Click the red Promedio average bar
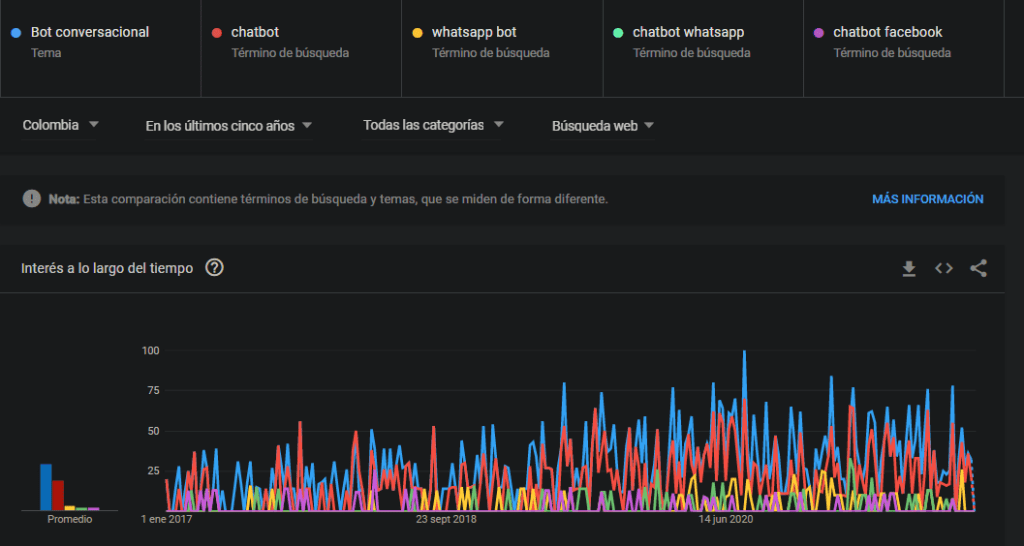Image resolution: width=1024 pixels, height=546 pixels. point(58,495)
